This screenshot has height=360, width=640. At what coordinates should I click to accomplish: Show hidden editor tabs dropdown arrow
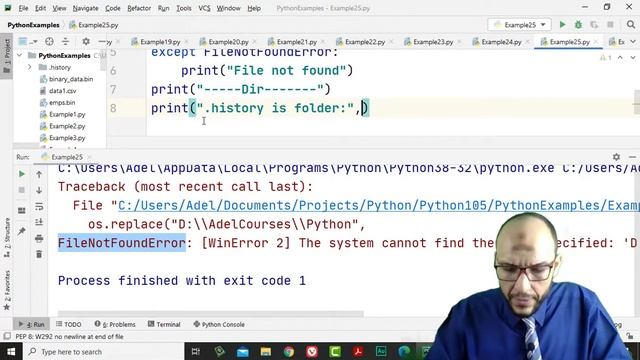point(633,42)
